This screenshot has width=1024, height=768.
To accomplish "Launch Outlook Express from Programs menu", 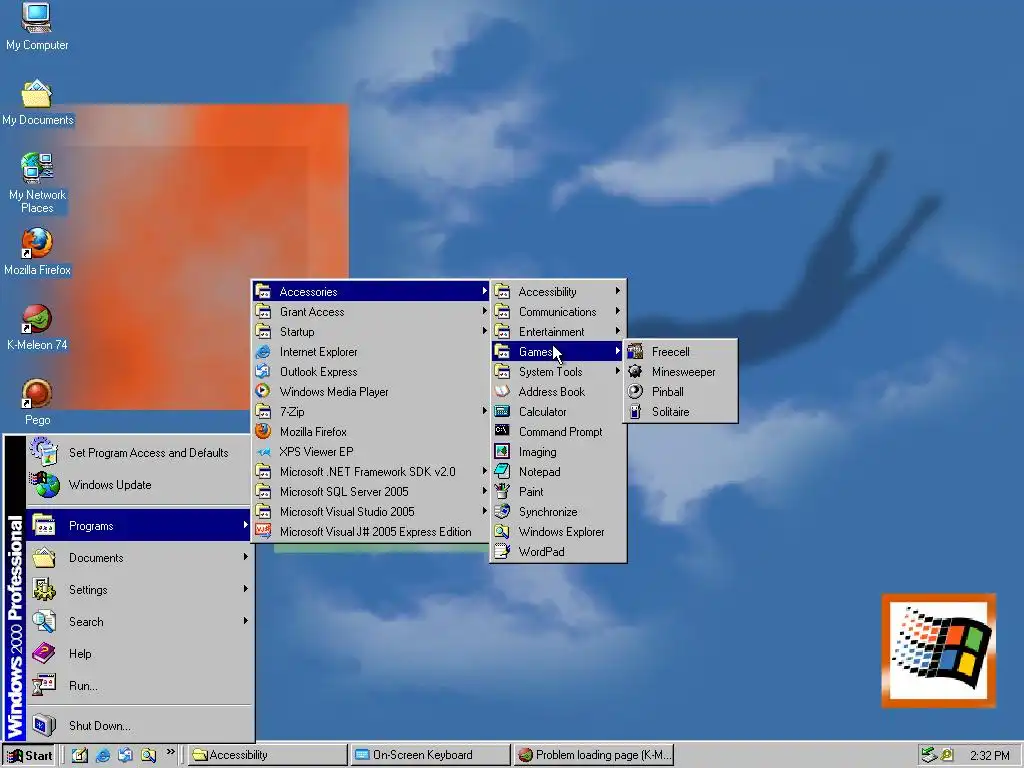I will [371, 372].
